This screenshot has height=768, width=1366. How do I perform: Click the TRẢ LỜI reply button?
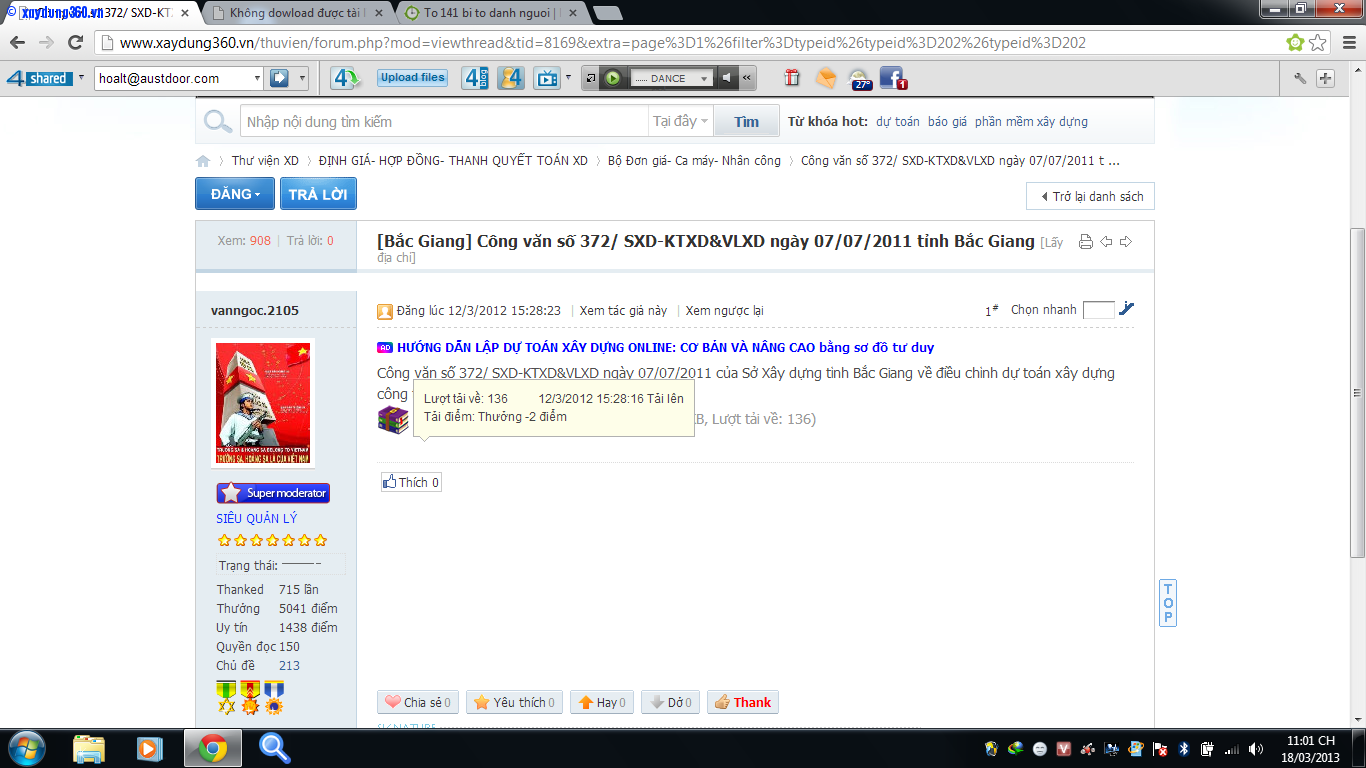pyautogui.click(x=318, y=194)
